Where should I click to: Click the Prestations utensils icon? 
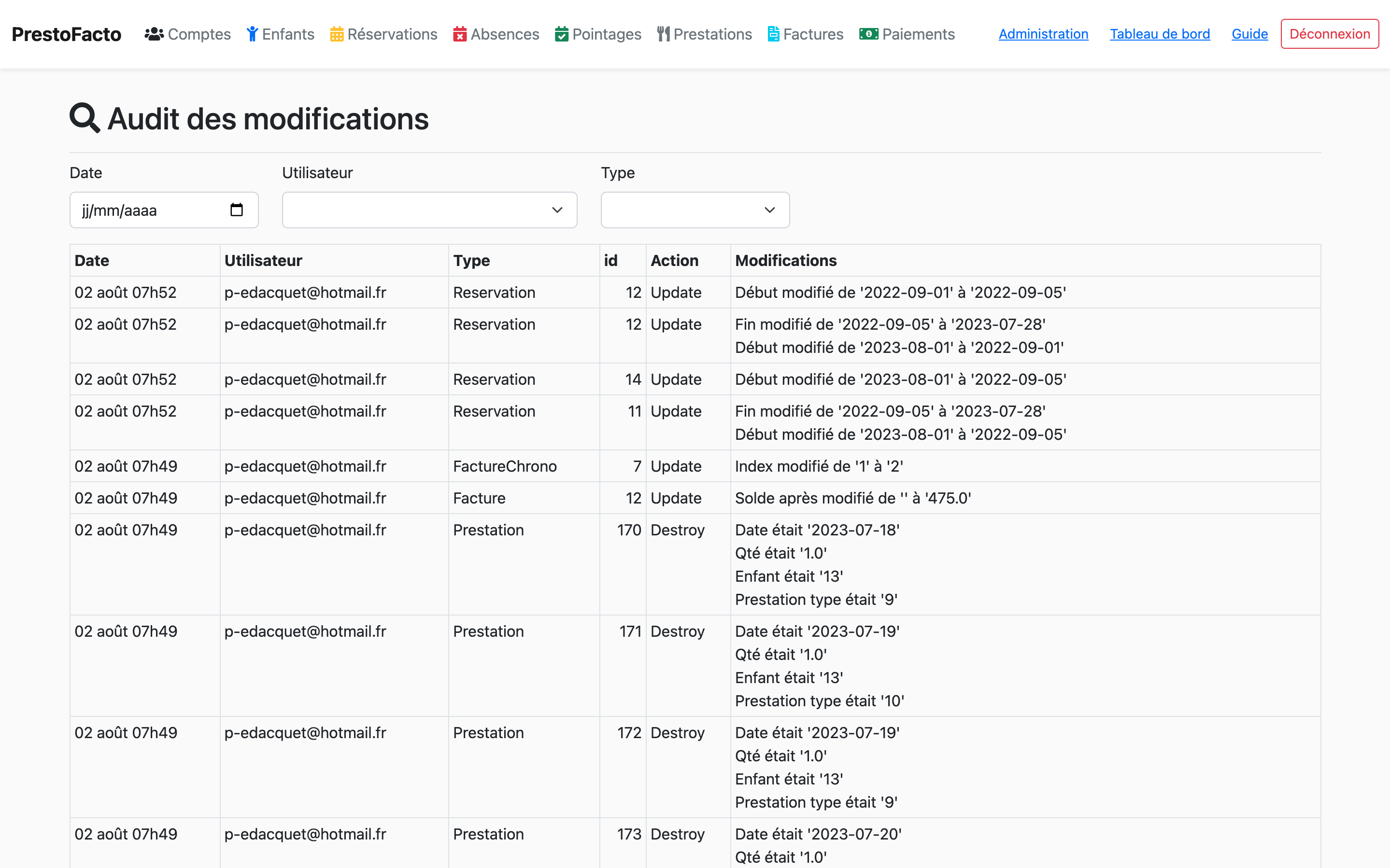pyautogui.click(x=663, y=34)
